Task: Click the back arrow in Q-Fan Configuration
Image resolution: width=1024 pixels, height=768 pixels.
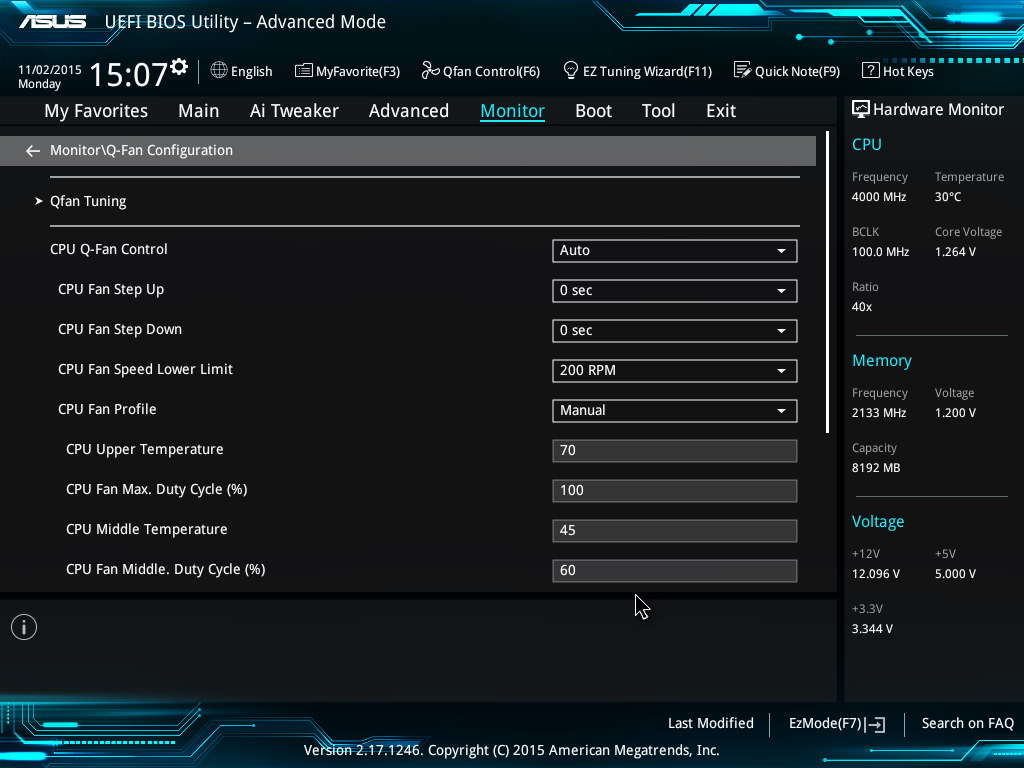Action: coord(33,151)
